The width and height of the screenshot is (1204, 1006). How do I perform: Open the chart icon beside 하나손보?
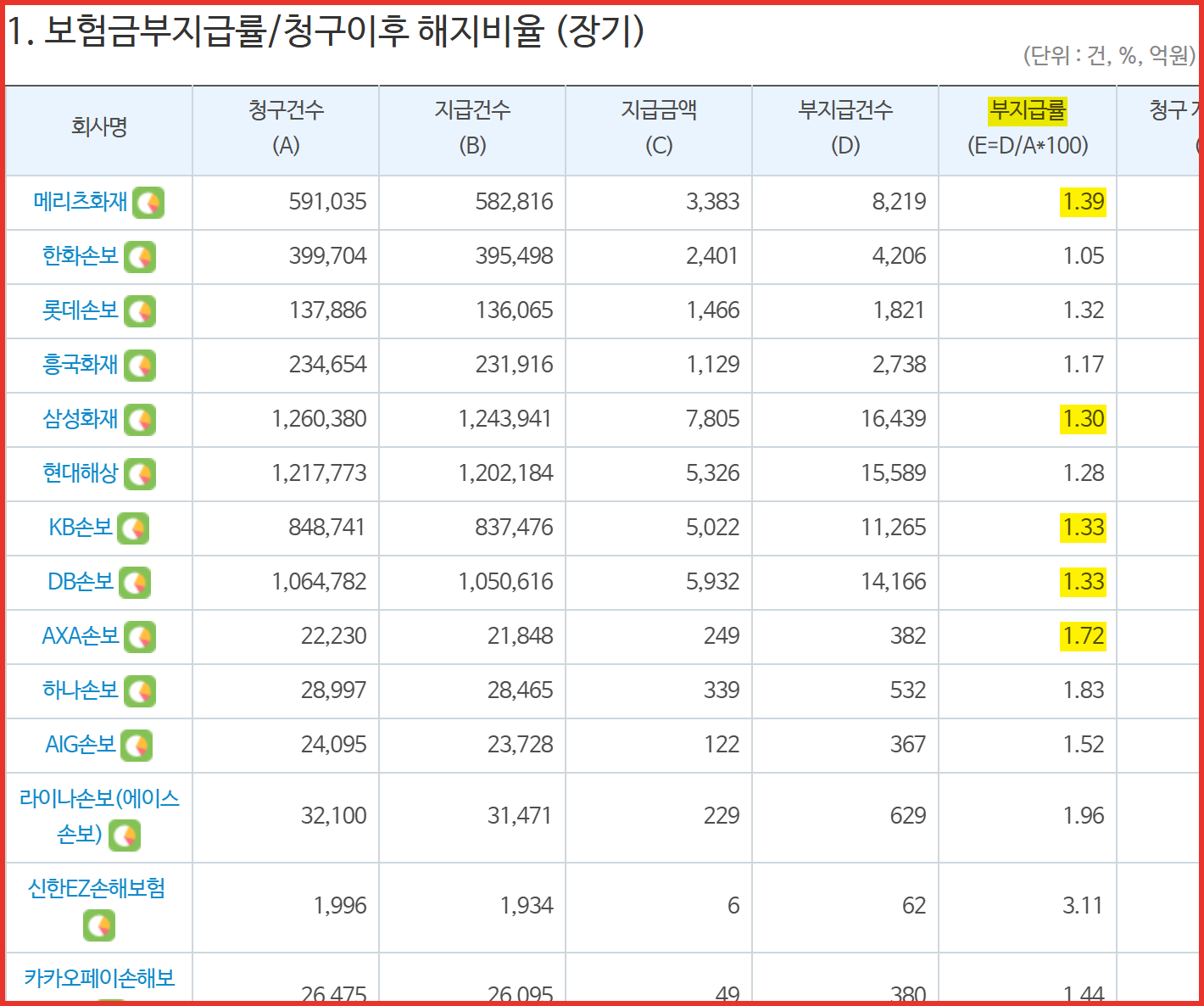[140, 691]
